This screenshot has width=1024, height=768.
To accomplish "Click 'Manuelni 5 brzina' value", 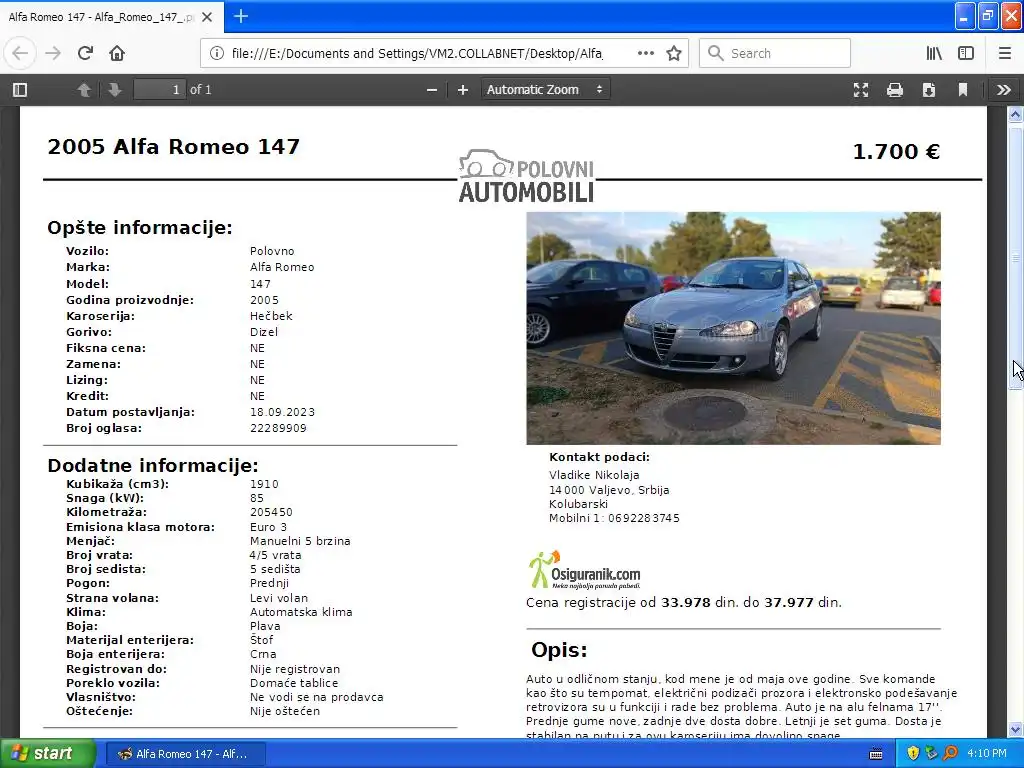I will (x=300, y=541).
